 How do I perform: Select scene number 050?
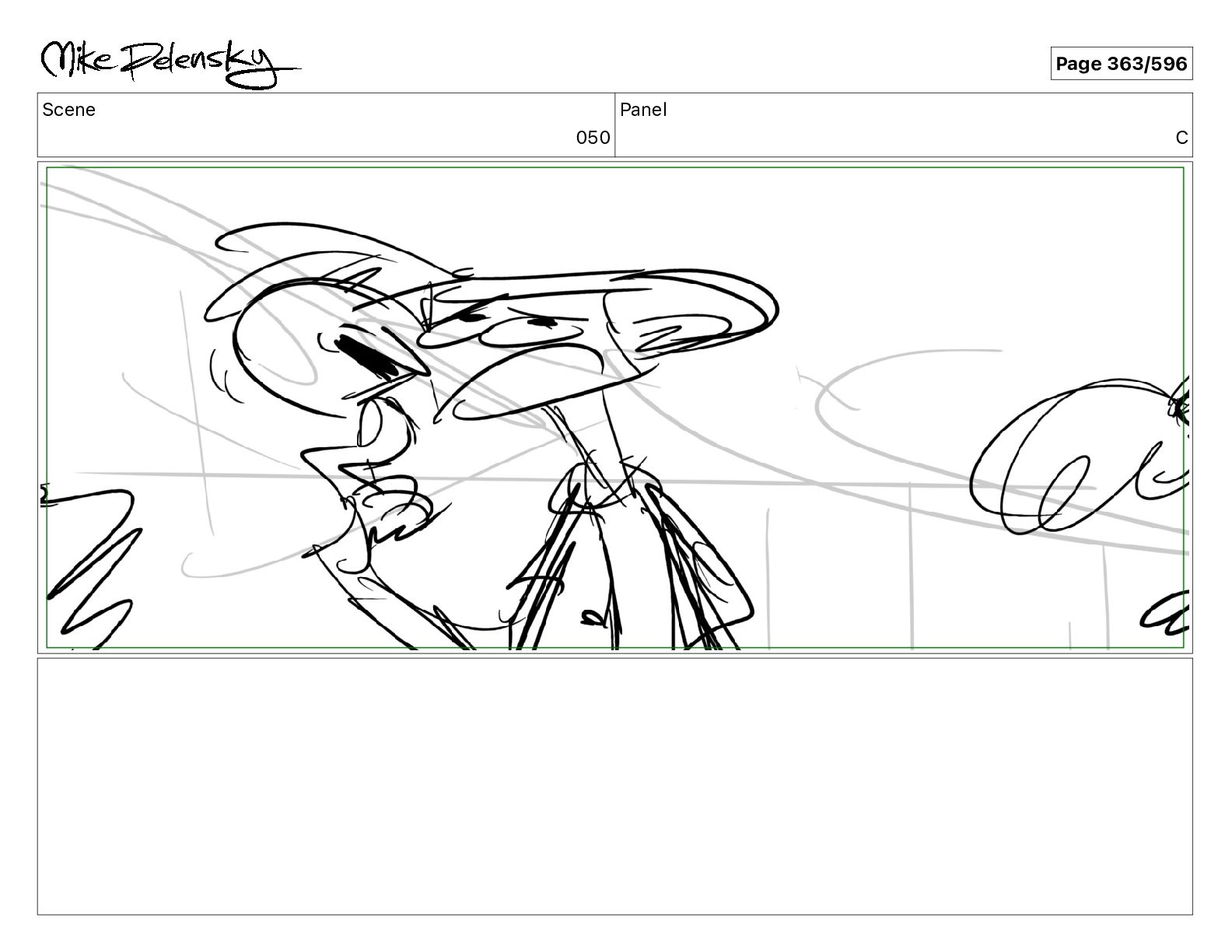click(x=593, y=138)
